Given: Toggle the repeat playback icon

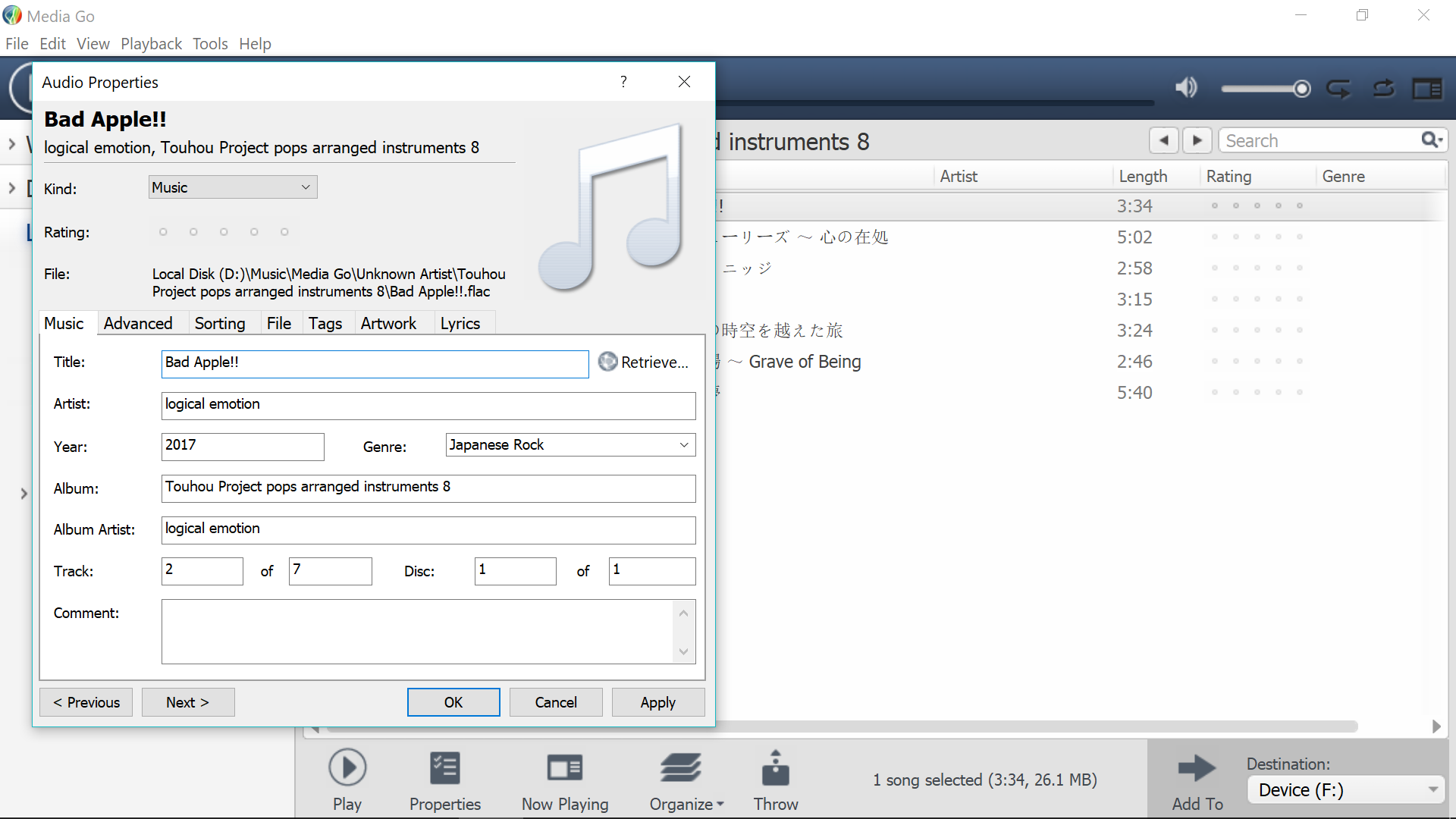Looking at the screenshot, I should pyautogui.click(x=1338, y=89).
